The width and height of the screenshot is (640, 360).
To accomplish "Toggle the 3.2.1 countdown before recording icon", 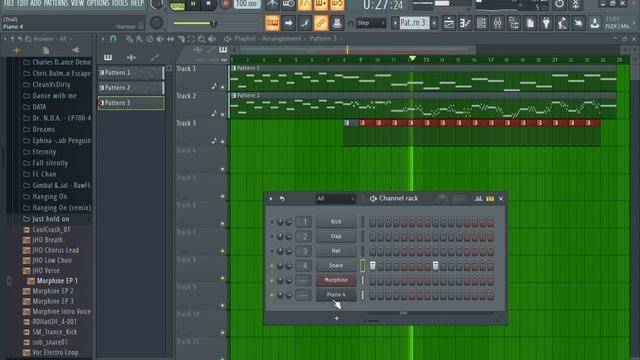I will point(304,4).
